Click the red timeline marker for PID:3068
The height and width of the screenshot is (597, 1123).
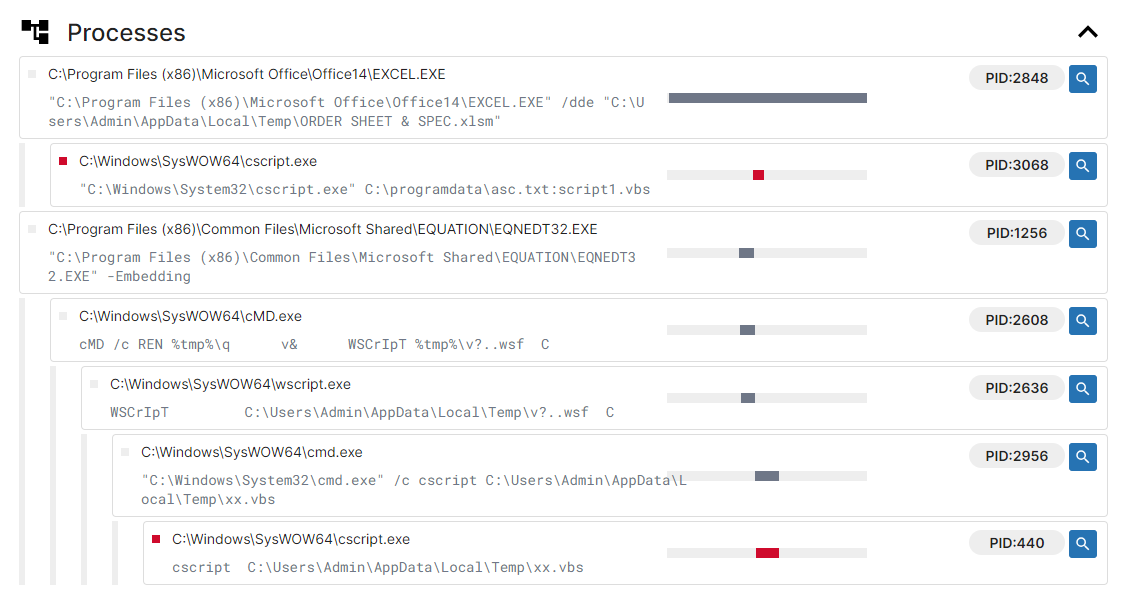click(758, 175)
